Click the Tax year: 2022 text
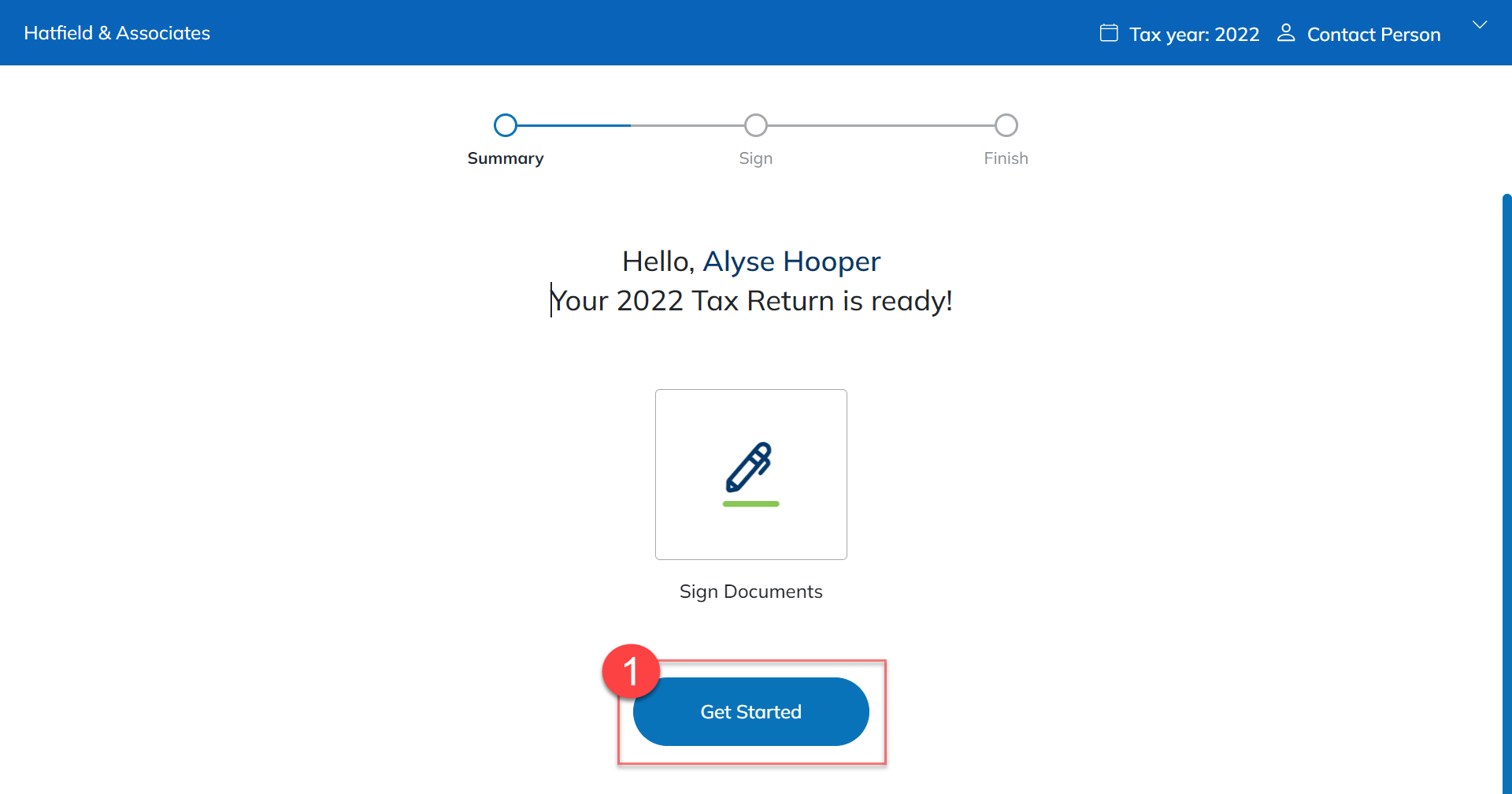This screenshot has width=1512, height=794. click(1194, 35)
